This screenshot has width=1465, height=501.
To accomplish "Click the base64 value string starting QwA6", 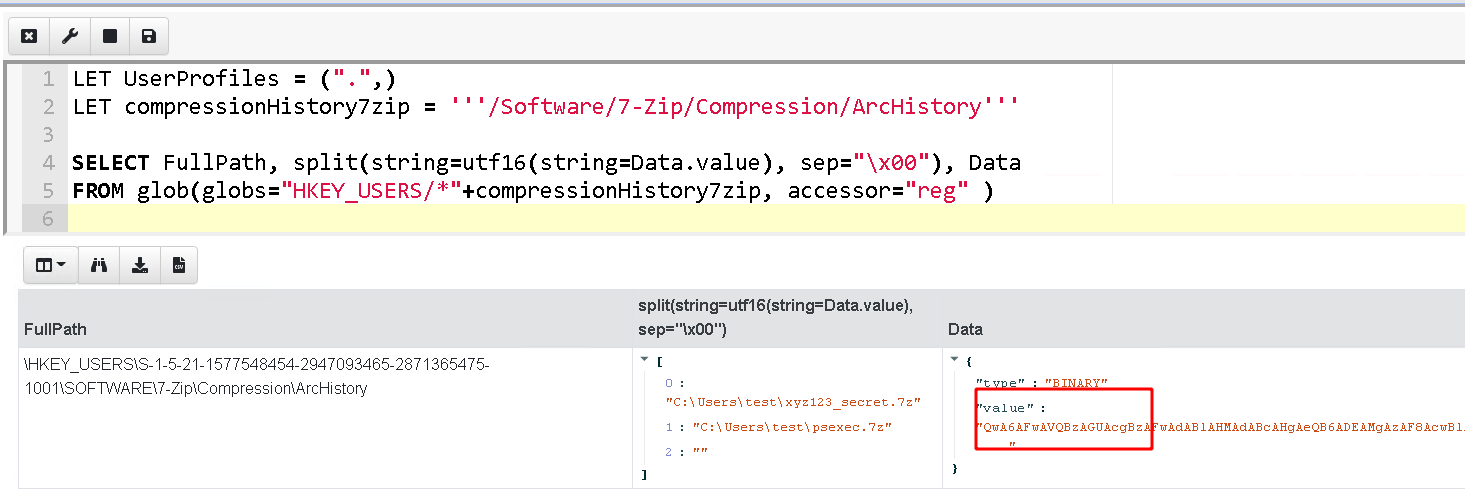I will point(1220,428).
